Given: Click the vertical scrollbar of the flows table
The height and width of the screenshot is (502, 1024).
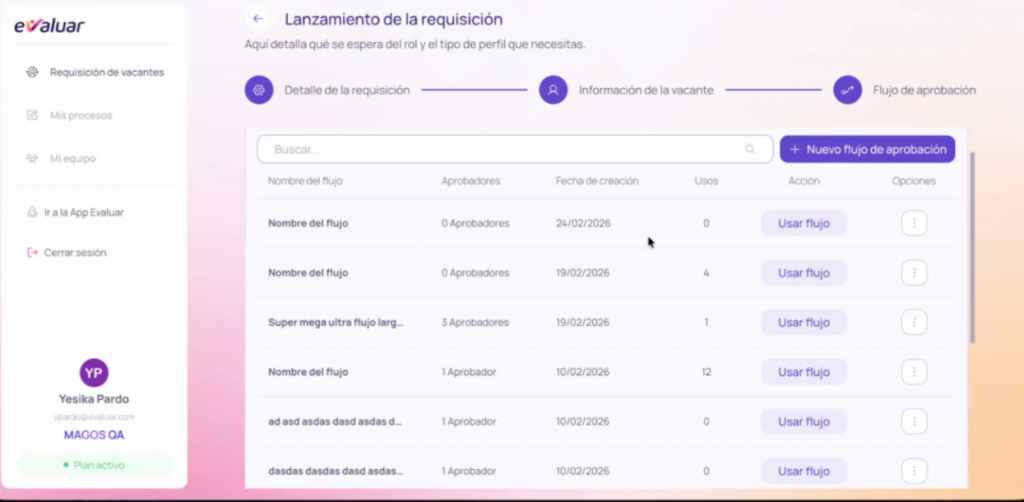Looking at the screenshot, I should click(x=971, y=250).
